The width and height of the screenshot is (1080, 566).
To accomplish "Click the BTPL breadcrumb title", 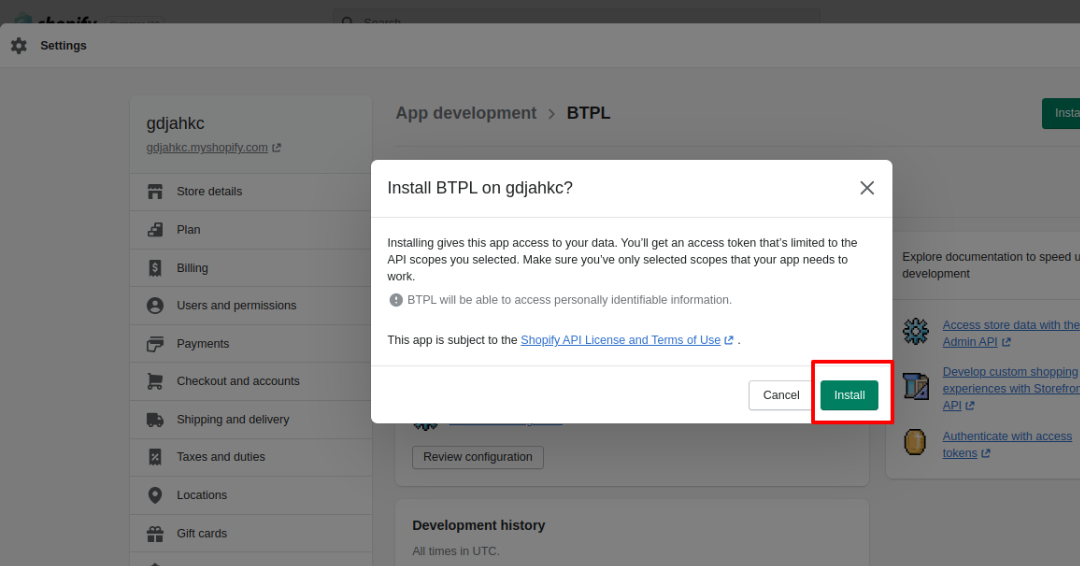I will [x=588, y=113].
